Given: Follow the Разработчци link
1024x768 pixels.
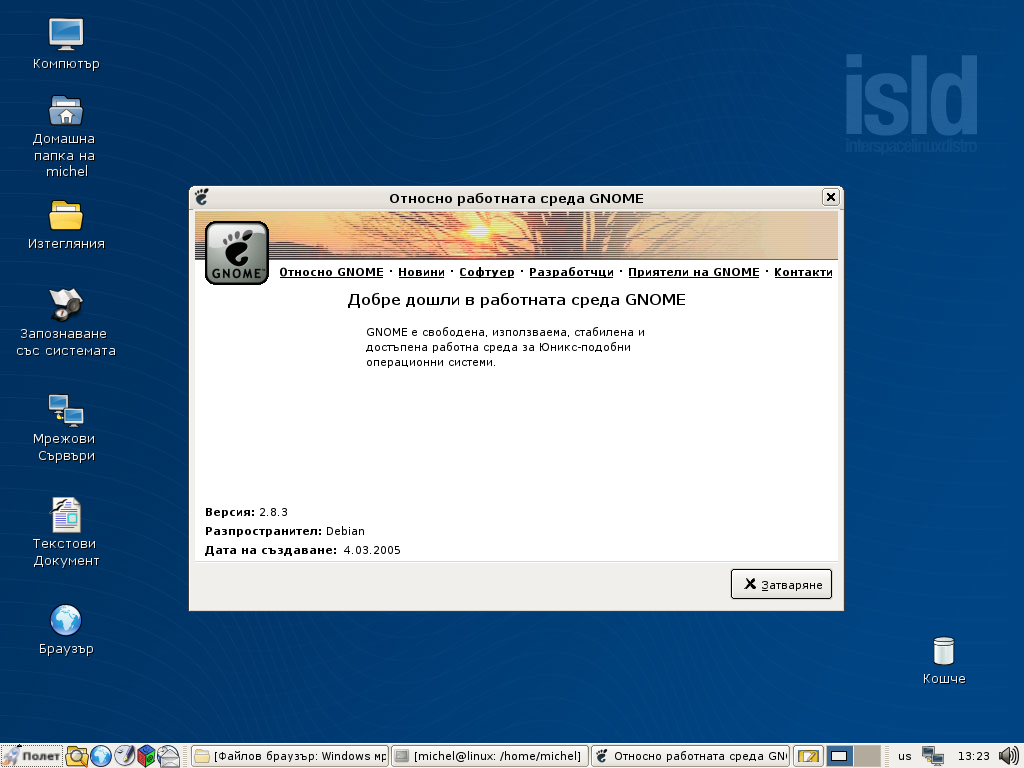Looking at the screenshot, I should click(x=571, y=272).
